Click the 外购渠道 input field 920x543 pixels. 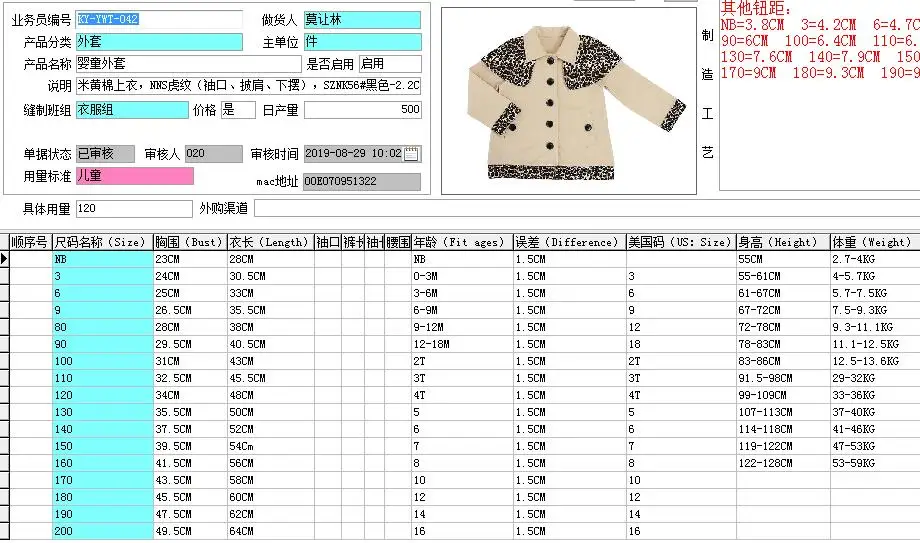587,208
